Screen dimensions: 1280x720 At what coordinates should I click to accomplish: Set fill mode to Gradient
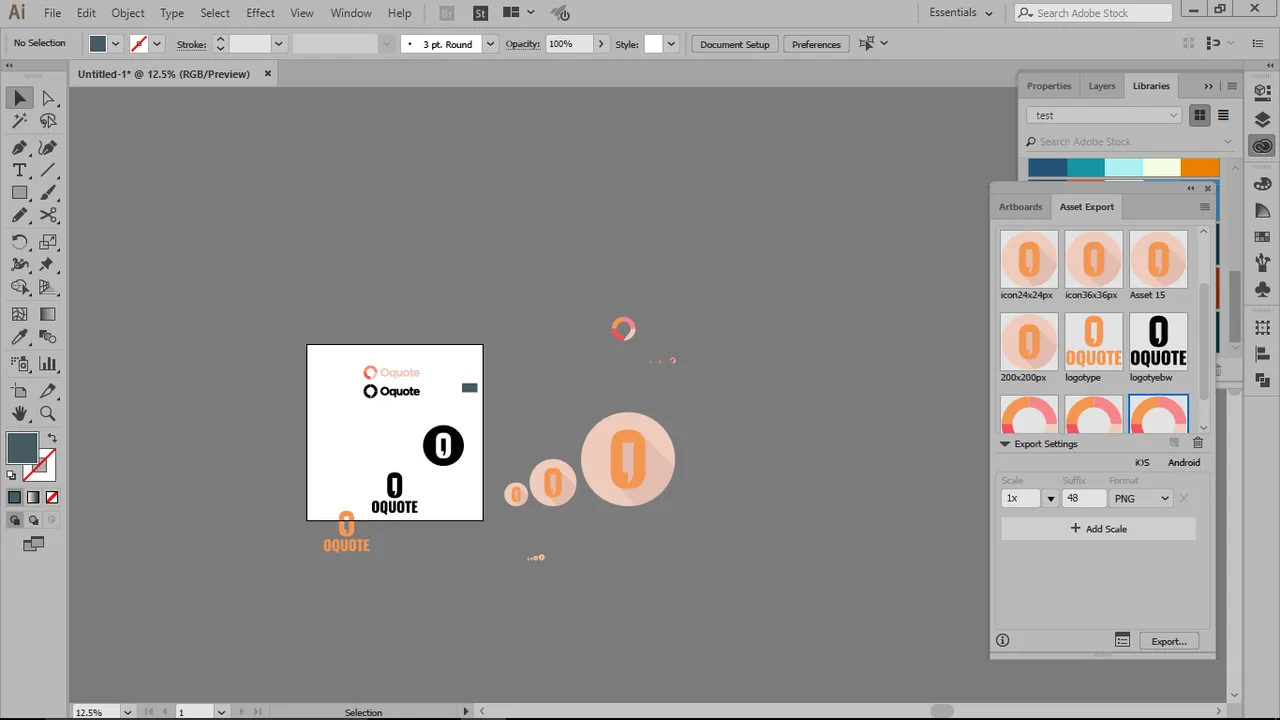tap(33, 497)
